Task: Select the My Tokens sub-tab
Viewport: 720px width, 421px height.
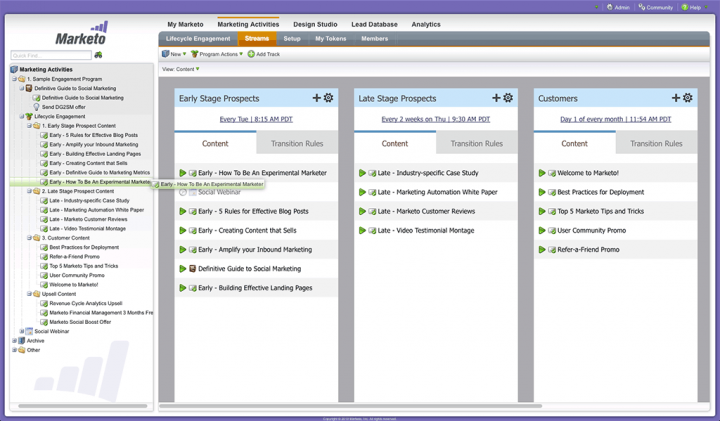Action: click(331, 39)
